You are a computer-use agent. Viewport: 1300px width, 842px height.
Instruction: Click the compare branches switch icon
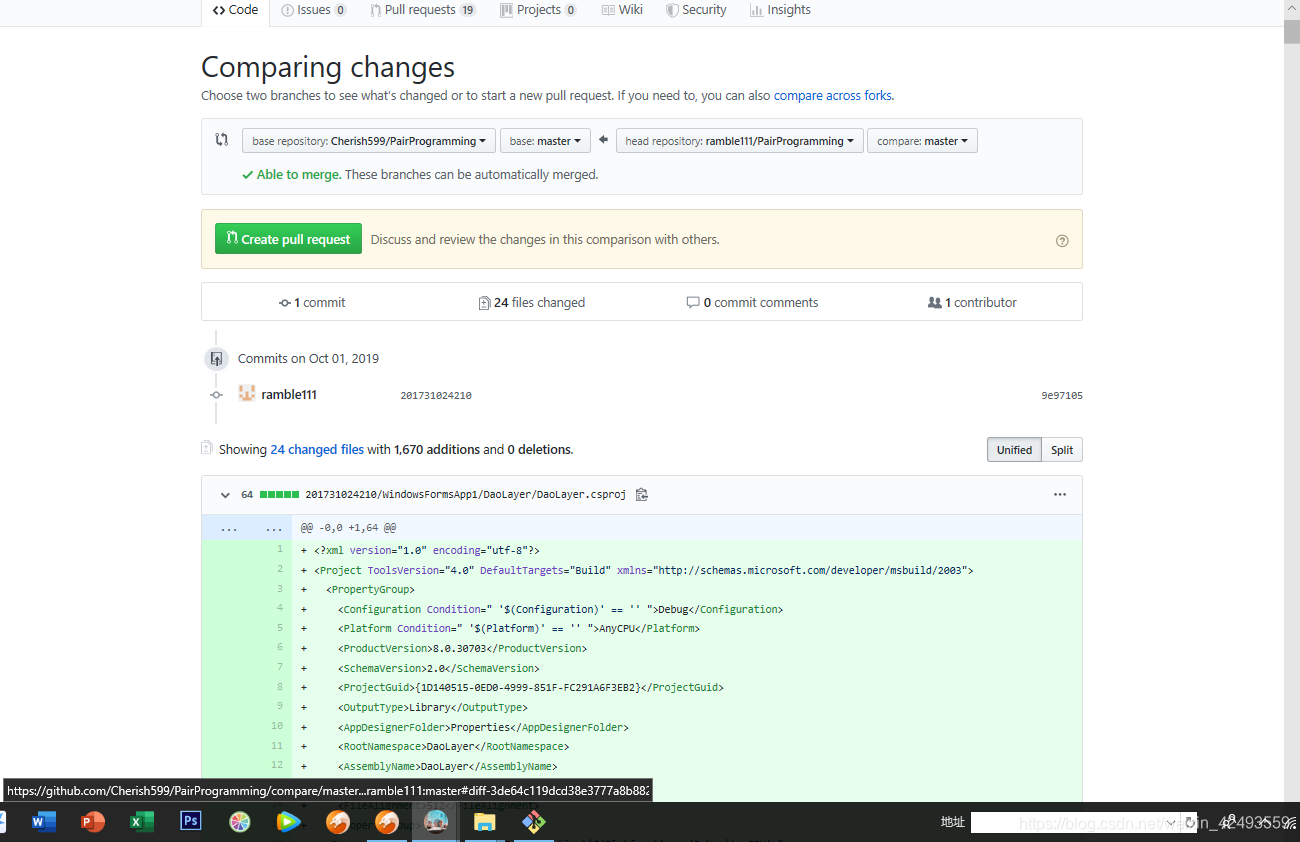(x=222, y=140)
